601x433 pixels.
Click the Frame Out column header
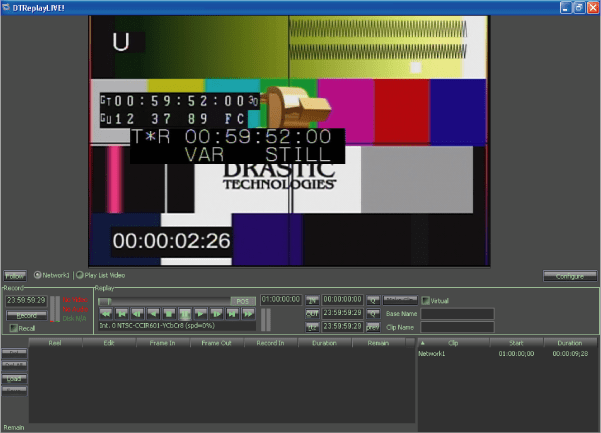point(217,343)
